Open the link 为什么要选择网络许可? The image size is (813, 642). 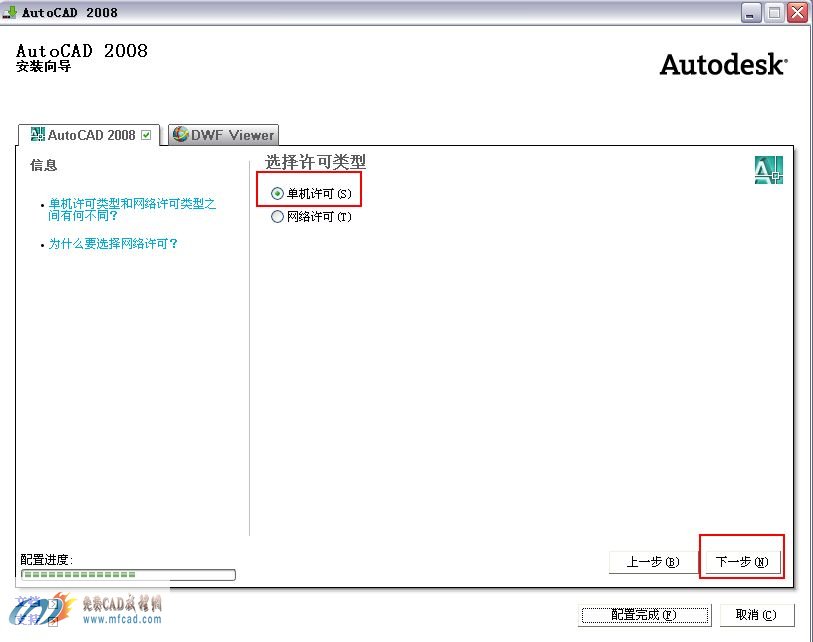(113, 244)
